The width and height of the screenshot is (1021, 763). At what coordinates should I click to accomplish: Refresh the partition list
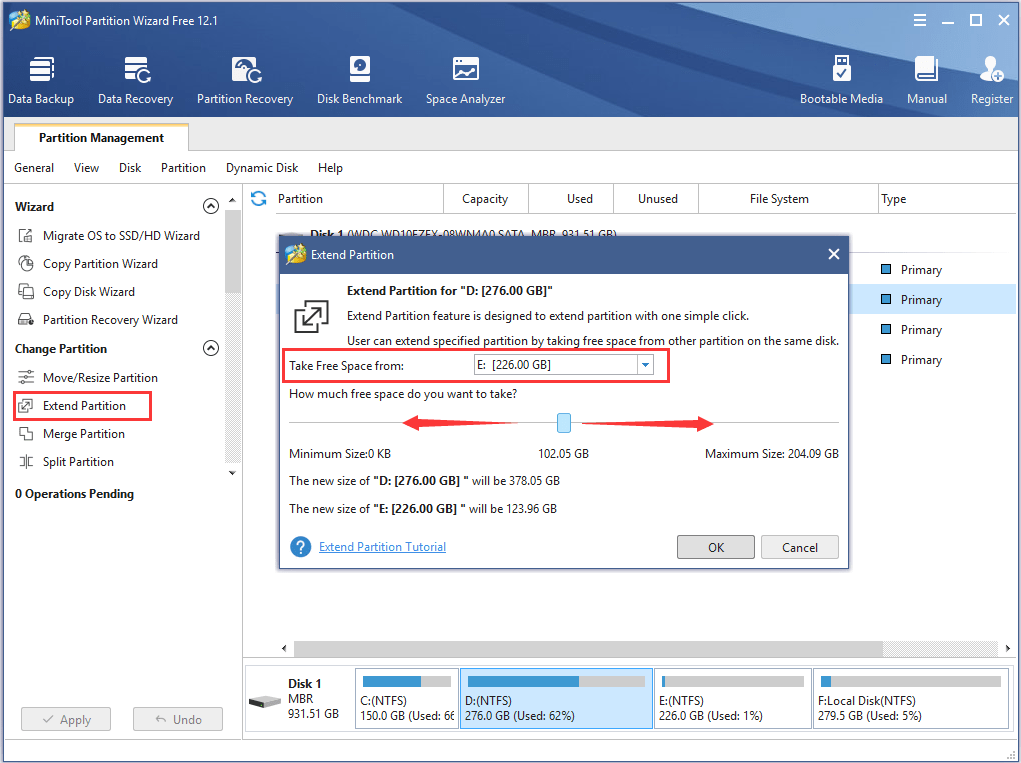click(259, 199)
